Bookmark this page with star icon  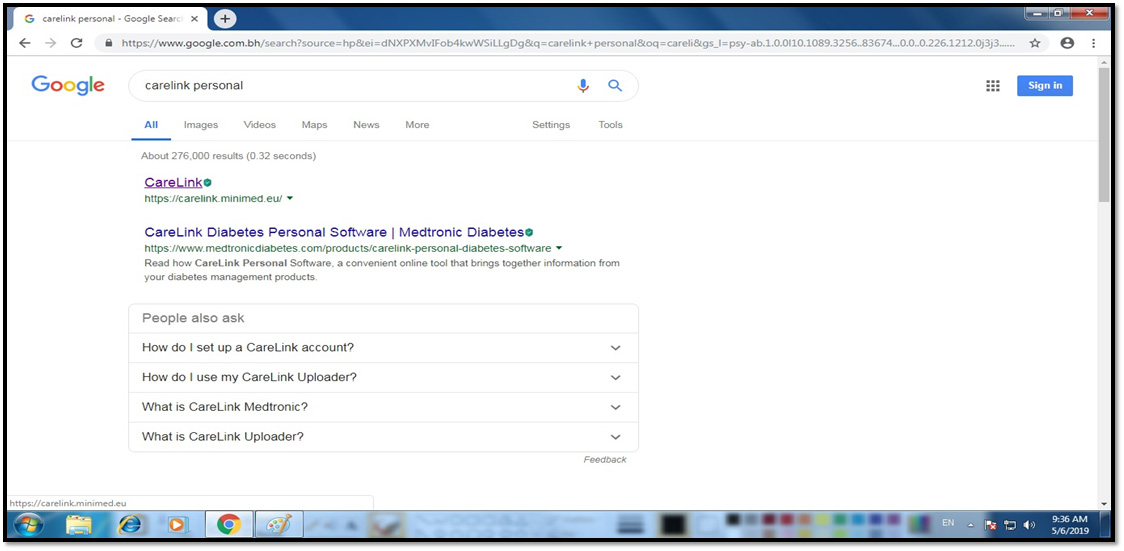[1035, 43]
